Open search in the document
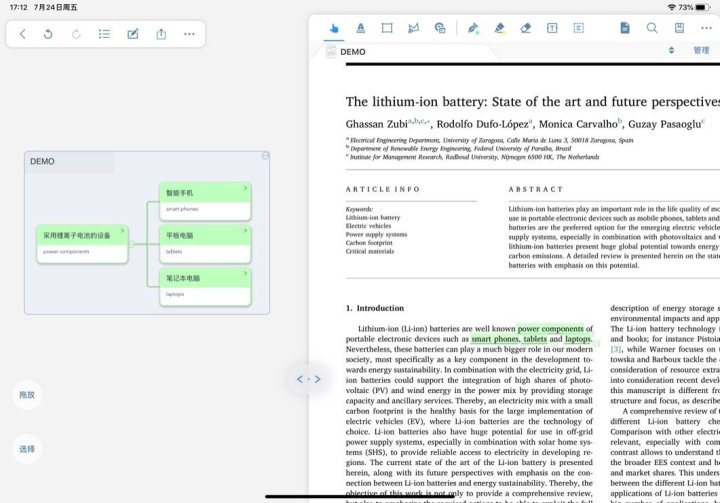Viewport: 720px width, 503px height. (652, 28)
